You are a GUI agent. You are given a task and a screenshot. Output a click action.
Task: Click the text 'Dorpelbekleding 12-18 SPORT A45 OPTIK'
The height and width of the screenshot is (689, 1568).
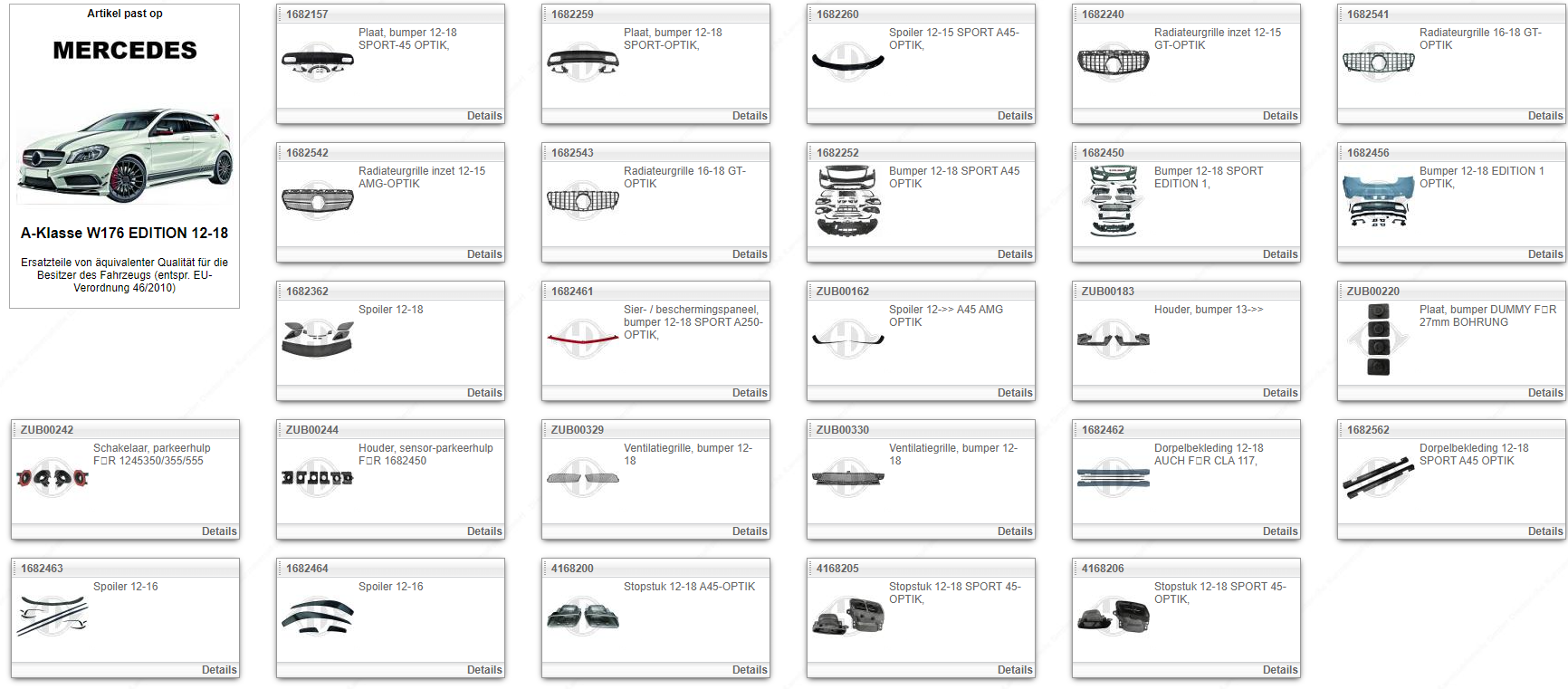(x=1474, y=455)
